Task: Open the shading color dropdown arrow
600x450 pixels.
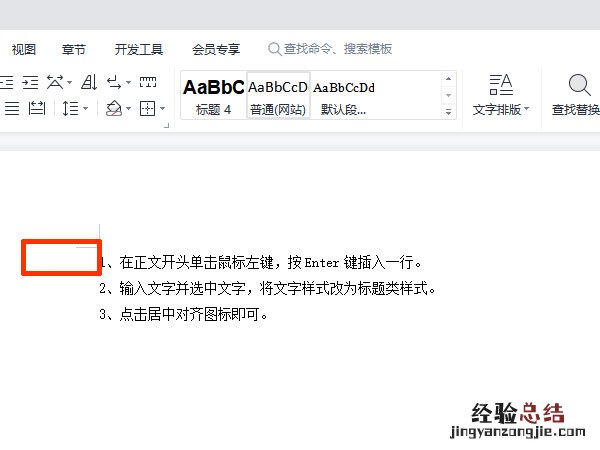Action: point(128,108)
